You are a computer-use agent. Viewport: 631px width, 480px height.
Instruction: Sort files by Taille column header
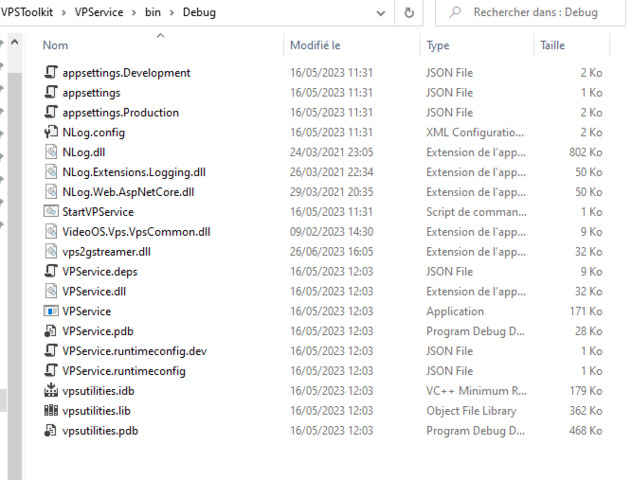pos(552,46)
